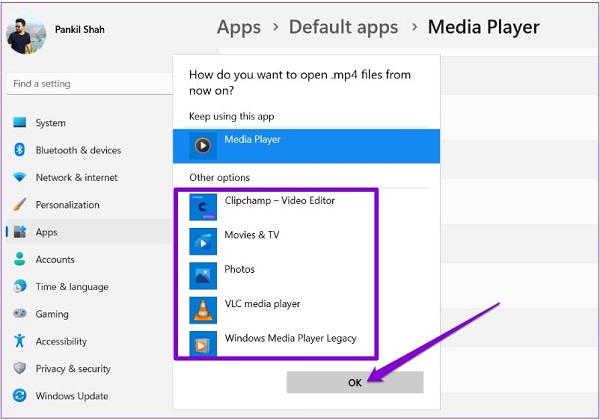Screen dimensions: 600x420
Task: Click the Movies & TV app icon
Action: 203,241
